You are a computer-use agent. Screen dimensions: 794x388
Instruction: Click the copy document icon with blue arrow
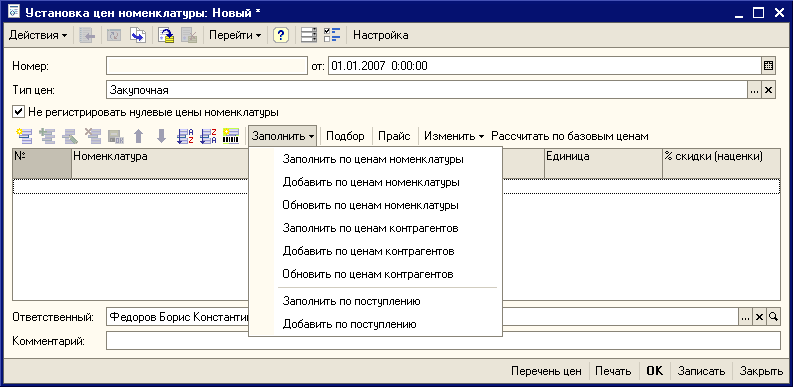tap(138, 35)
